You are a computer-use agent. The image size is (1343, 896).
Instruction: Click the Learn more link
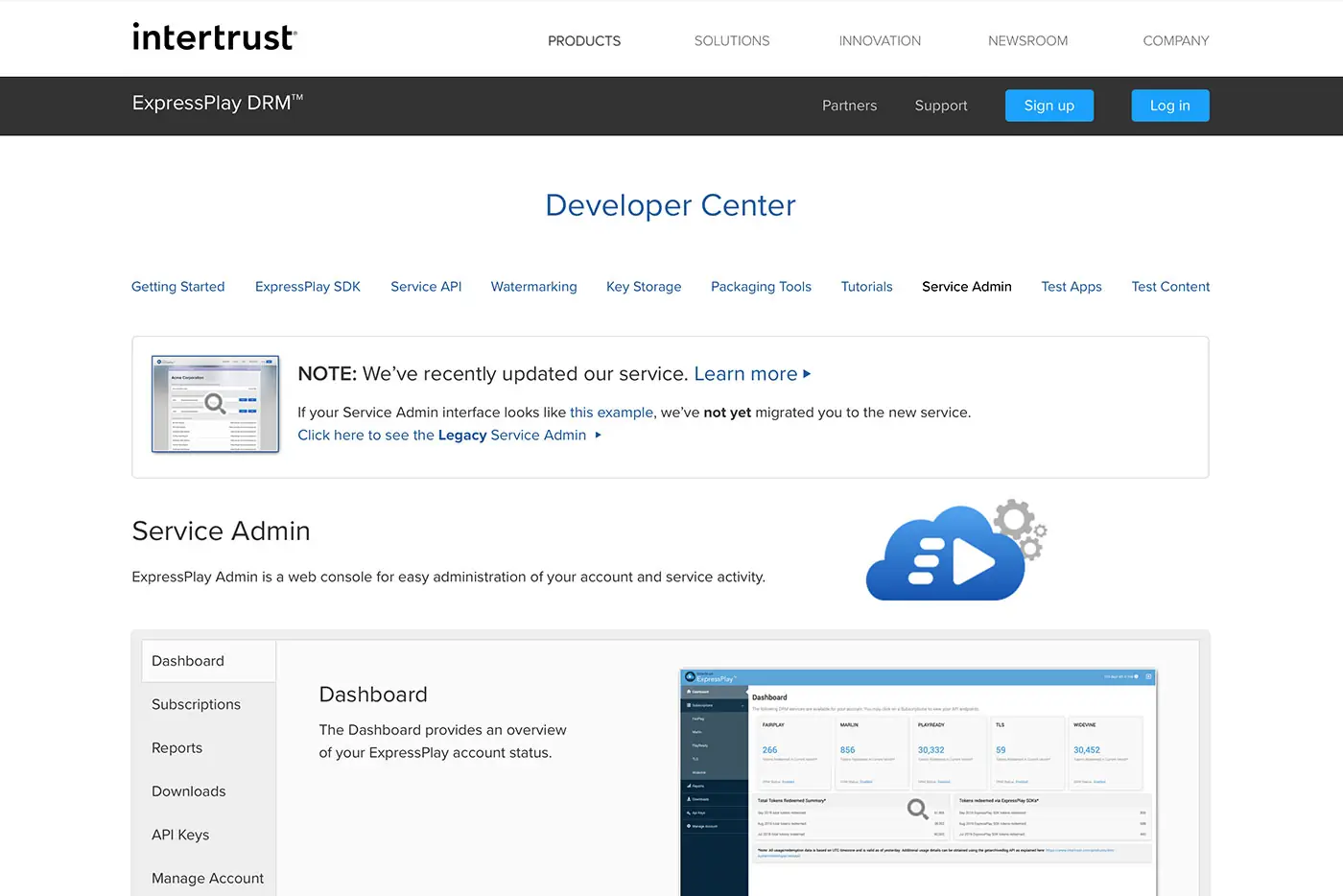coord(746,374)
